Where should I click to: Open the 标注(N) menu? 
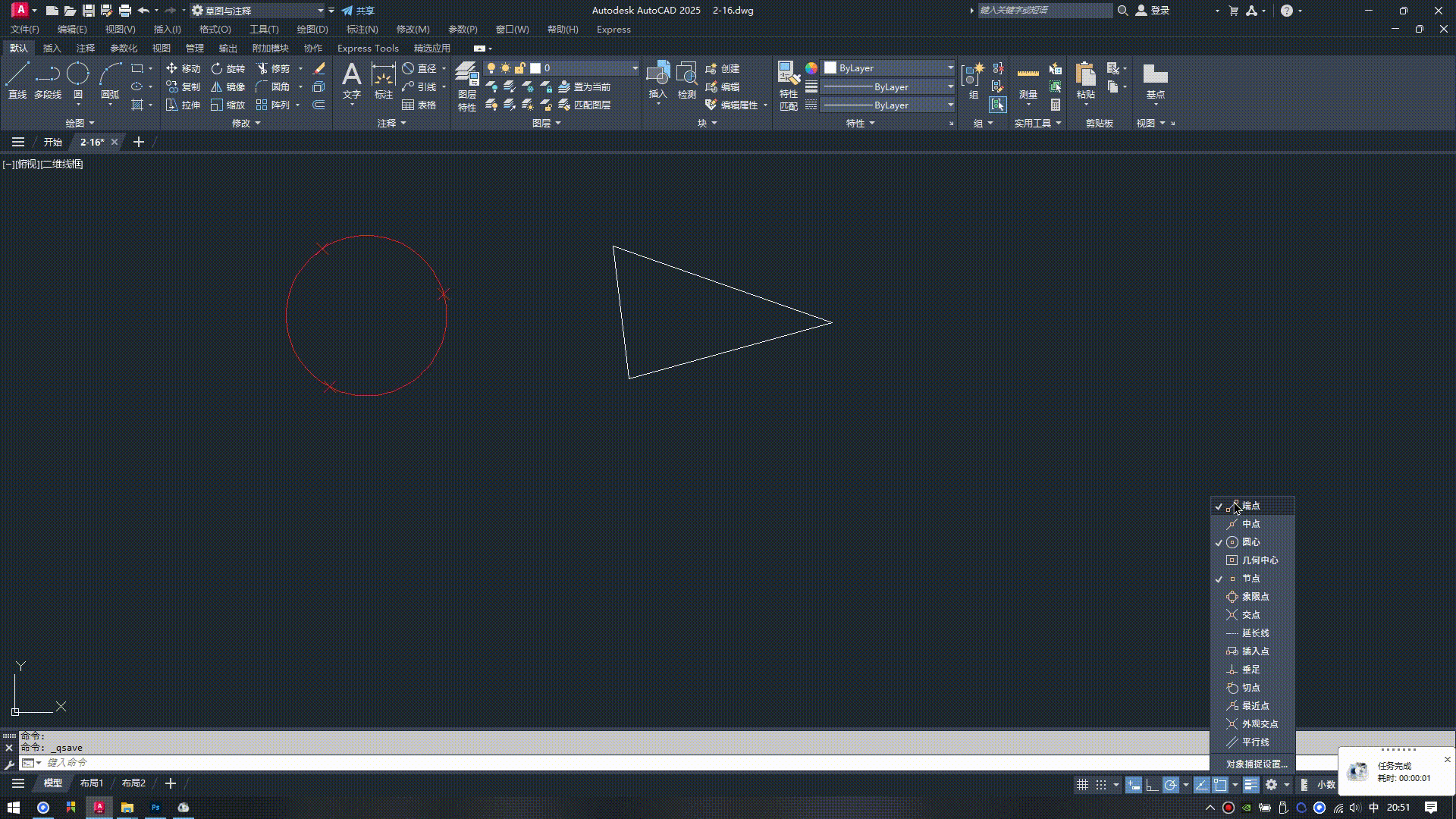point(362,29)
